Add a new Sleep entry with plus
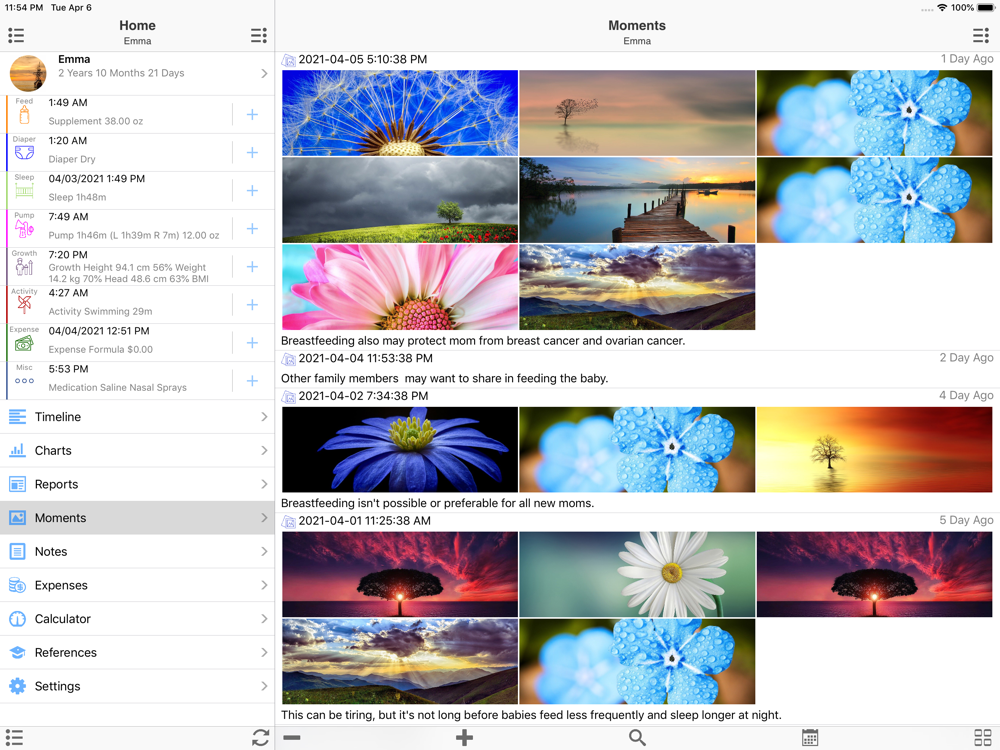 point(253,191)
